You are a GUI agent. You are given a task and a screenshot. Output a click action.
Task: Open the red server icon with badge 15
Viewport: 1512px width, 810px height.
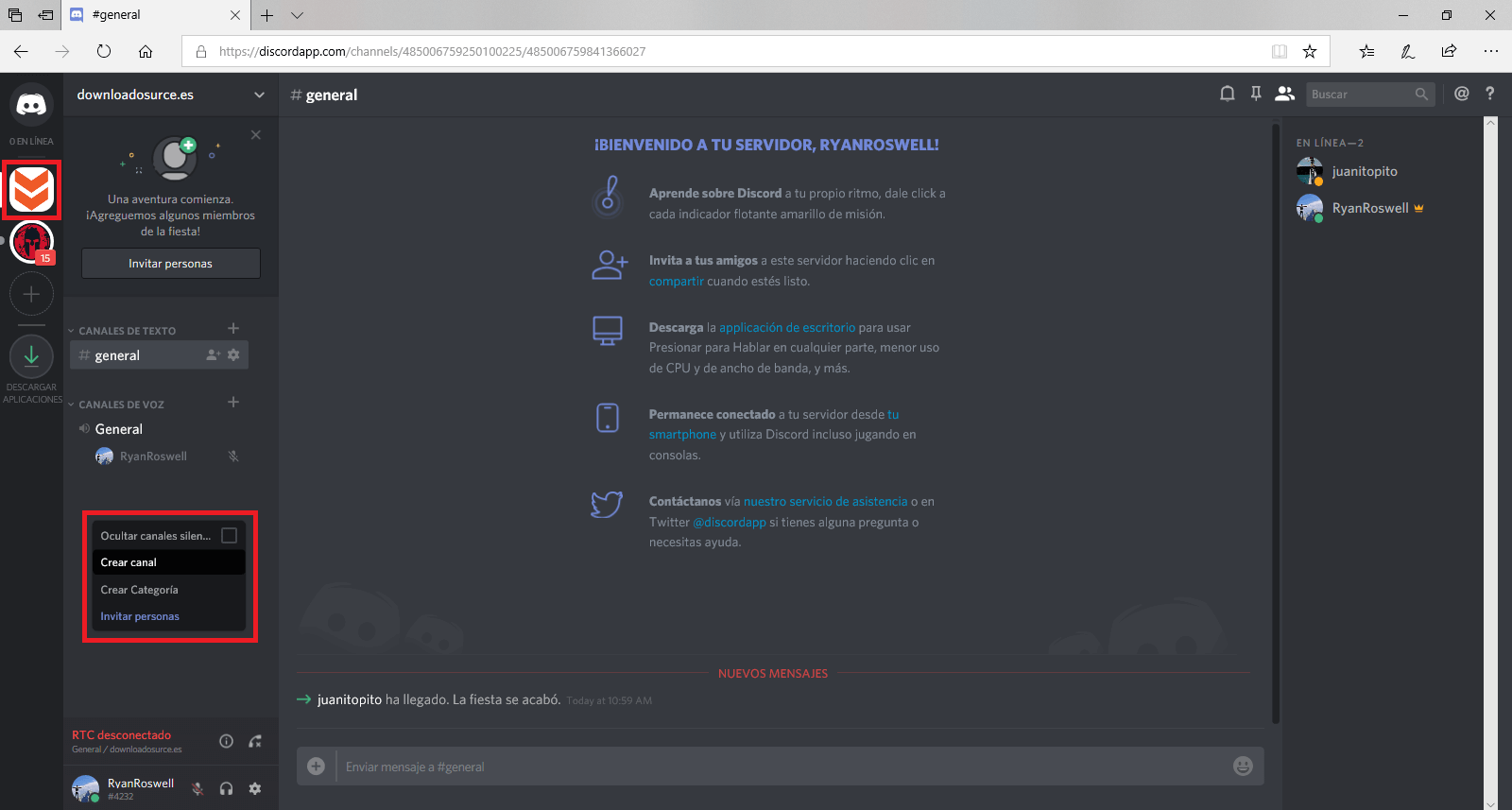[31, 243]
